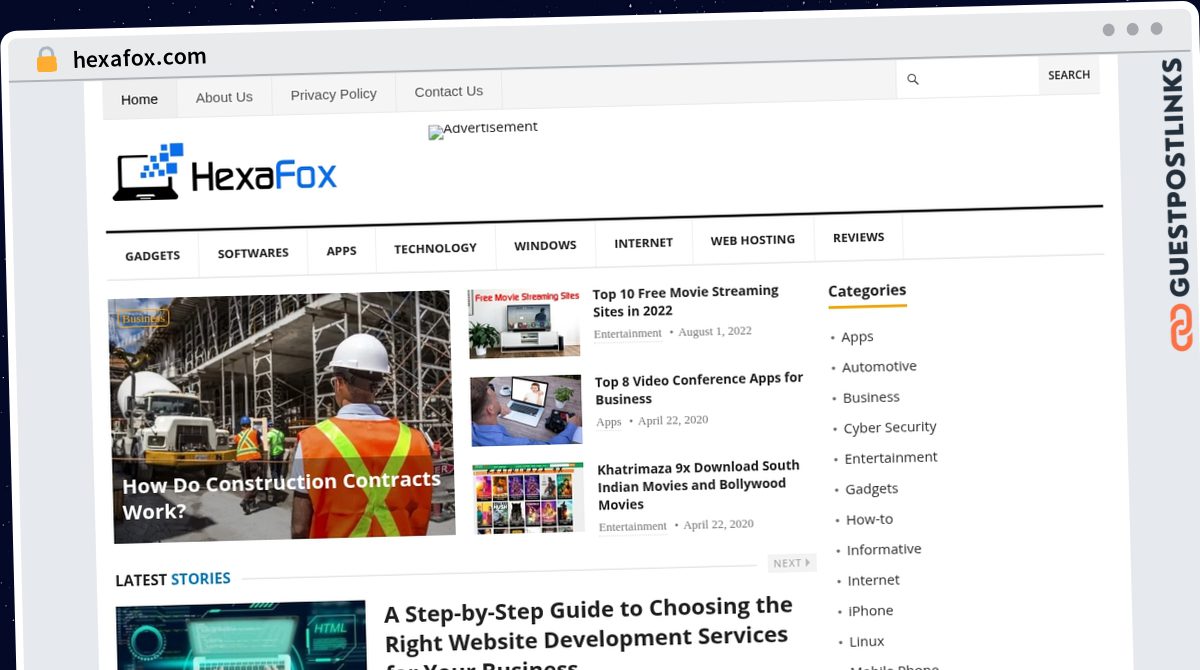Go to the Privacy Policy page
Image resolution: width=1200 pixels, height=670 pixels.
click(333, 94)
